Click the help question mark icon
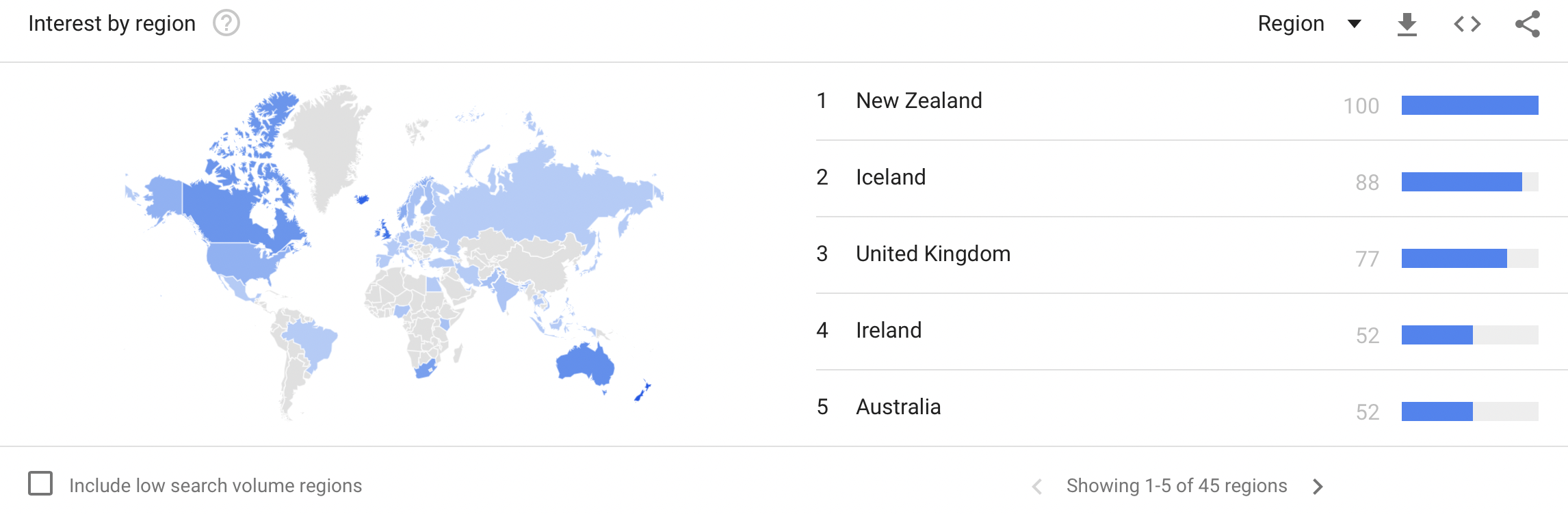Viewport: 1568px width, 514px height. 226,23
